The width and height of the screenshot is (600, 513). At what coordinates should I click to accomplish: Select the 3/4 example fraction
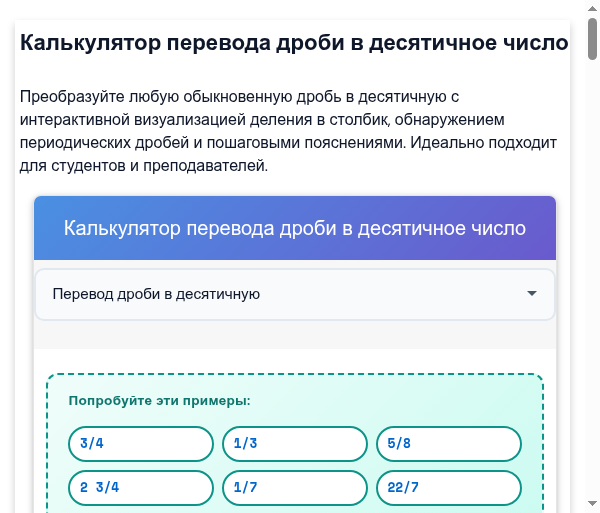141,444
